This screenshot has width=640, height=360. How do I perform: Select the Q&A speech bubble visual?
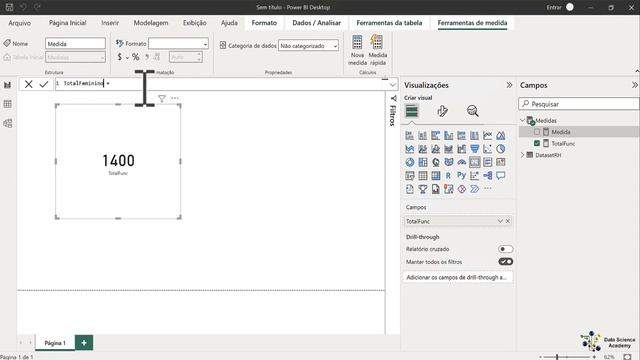500,176
